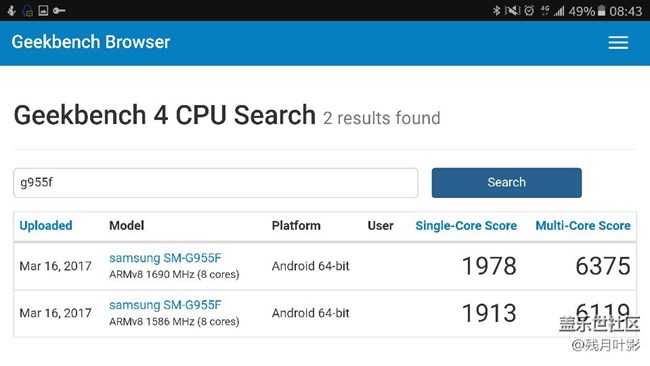Tap the Bluetooth status icon
650x366 pixels.
[496, 11]
